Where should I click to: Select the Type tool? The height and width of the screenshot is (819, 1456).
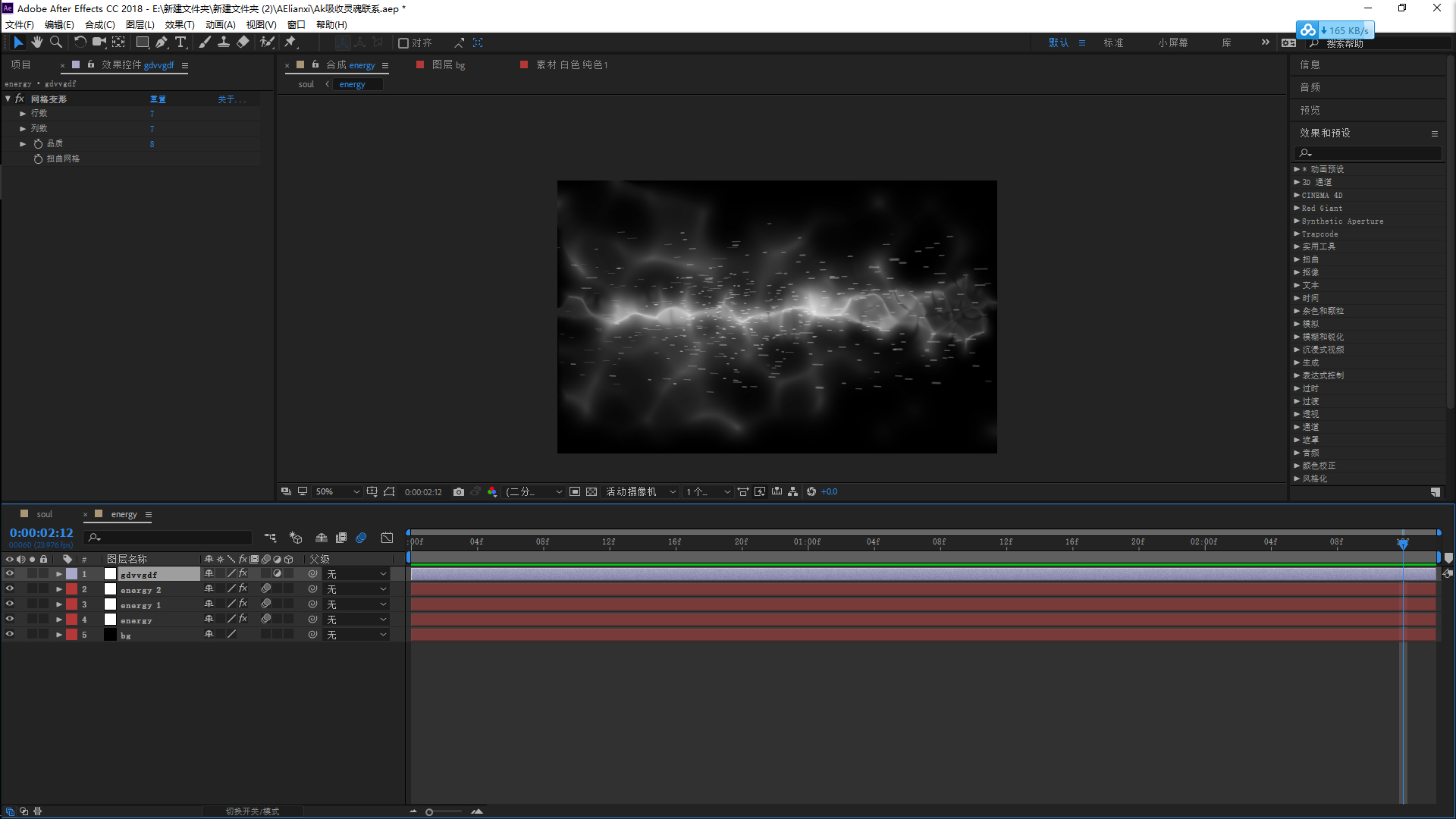tap(180, 42)
